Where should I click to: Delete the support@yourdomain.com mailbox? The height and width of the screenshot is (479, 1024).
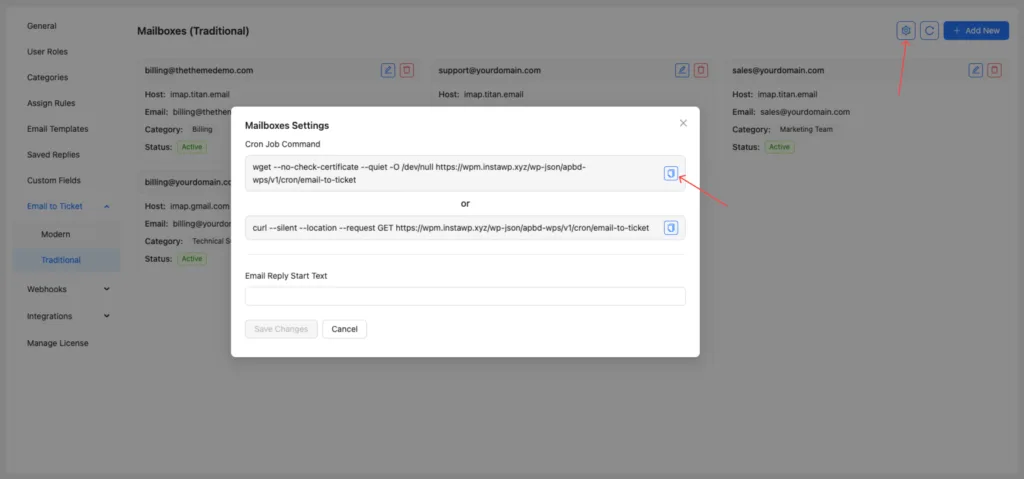[x=701, y=70]
